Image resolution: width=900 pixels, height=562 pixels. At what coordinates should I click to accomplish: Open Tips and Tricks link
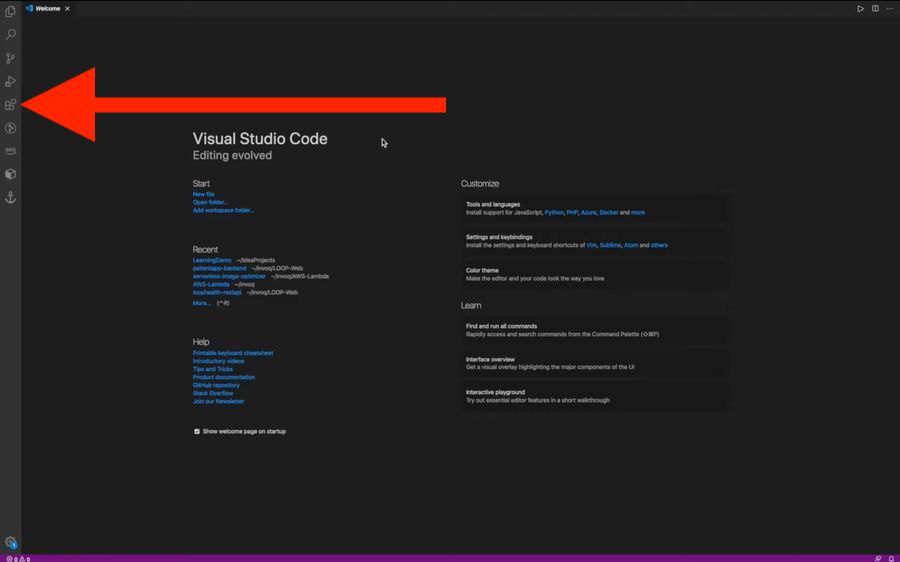tap(213, 369)
